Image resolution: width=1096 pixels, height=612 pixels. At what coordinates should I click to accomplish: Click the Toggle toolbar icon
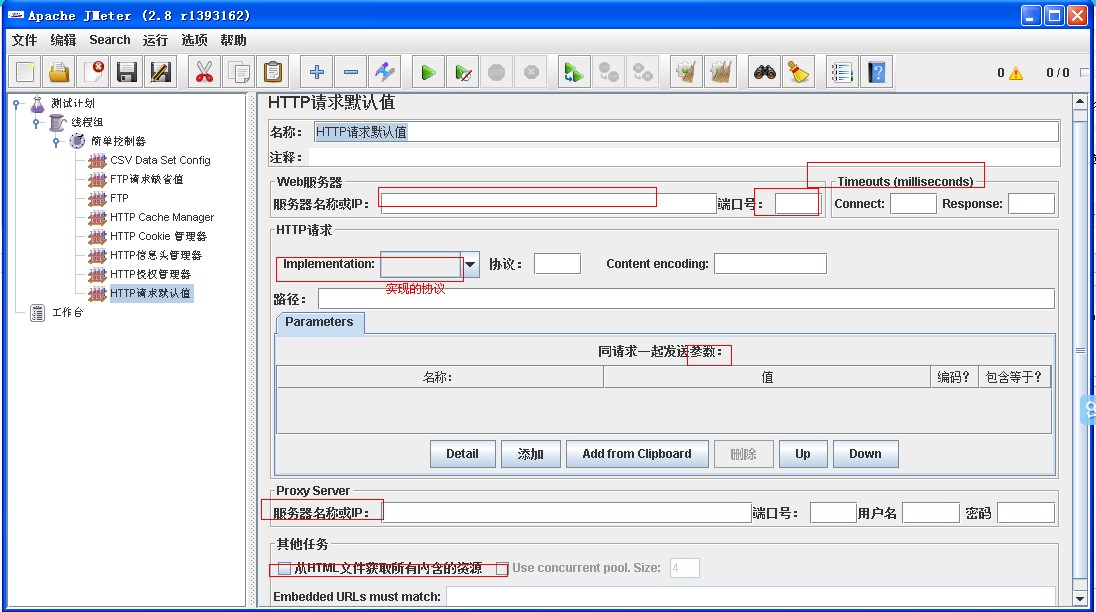(384, 72)
